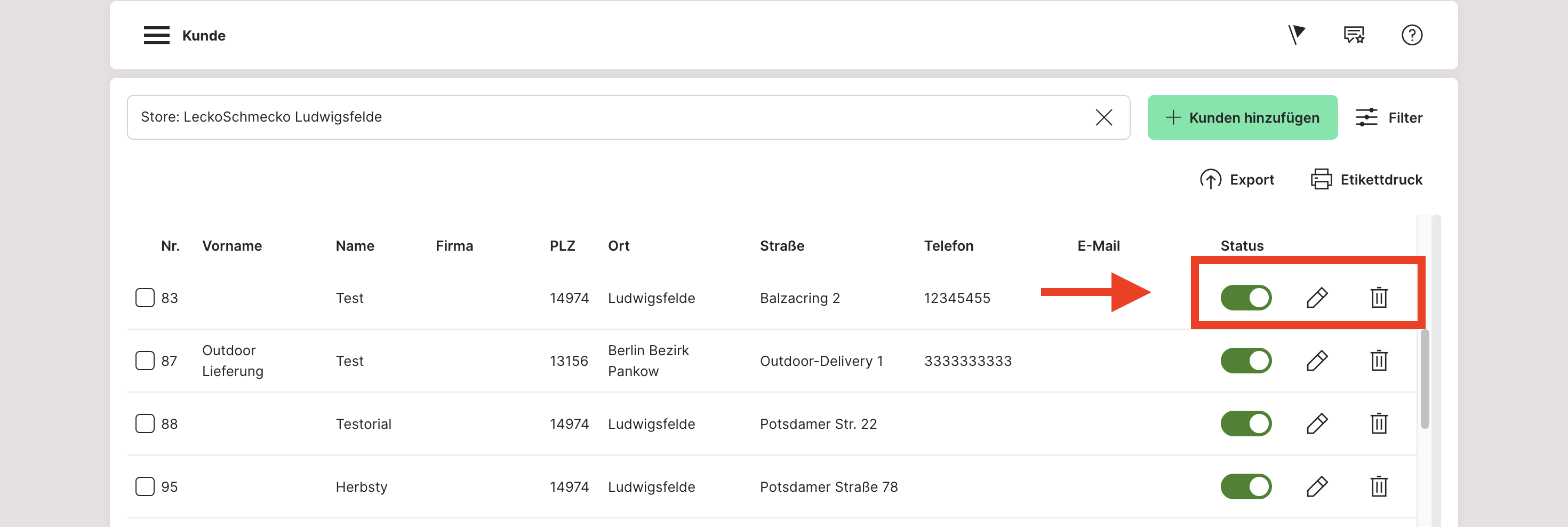1568x527 pixels.
Task: Click the flag icon in header
Action: (1296, 35)
